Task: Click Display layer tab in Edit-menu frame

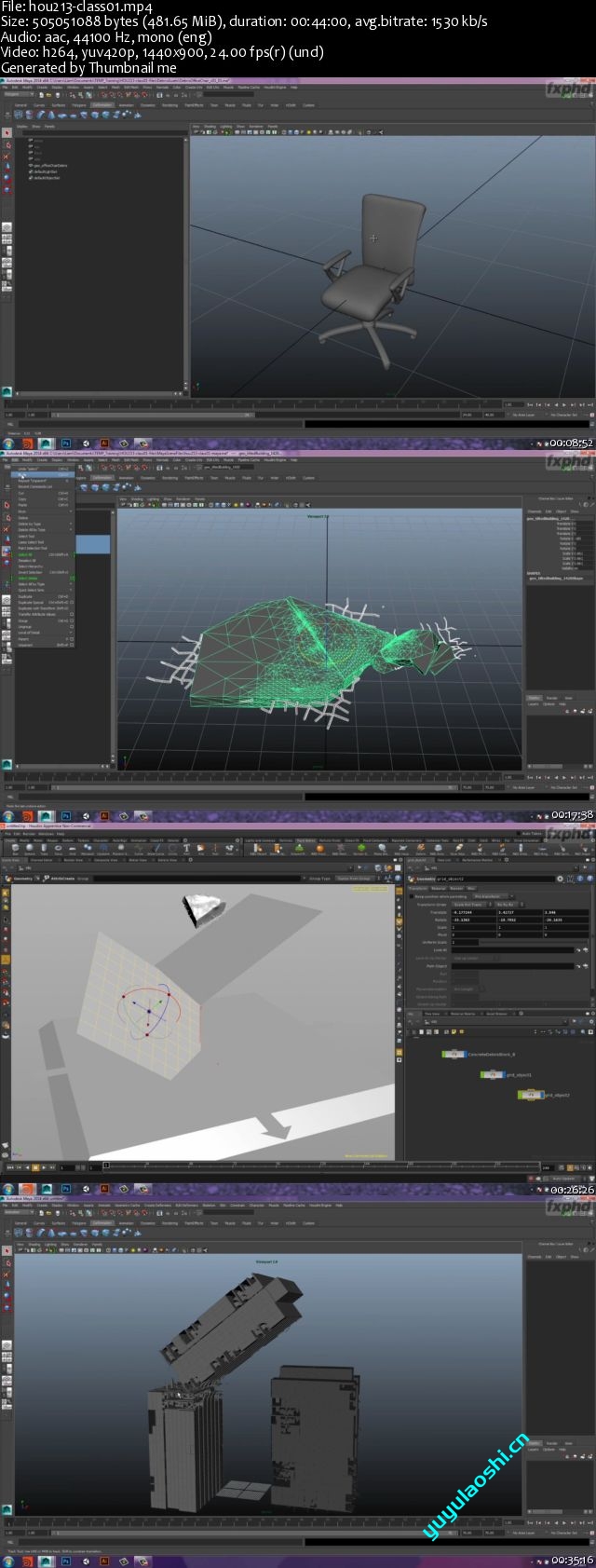Action: coord(535,697)
